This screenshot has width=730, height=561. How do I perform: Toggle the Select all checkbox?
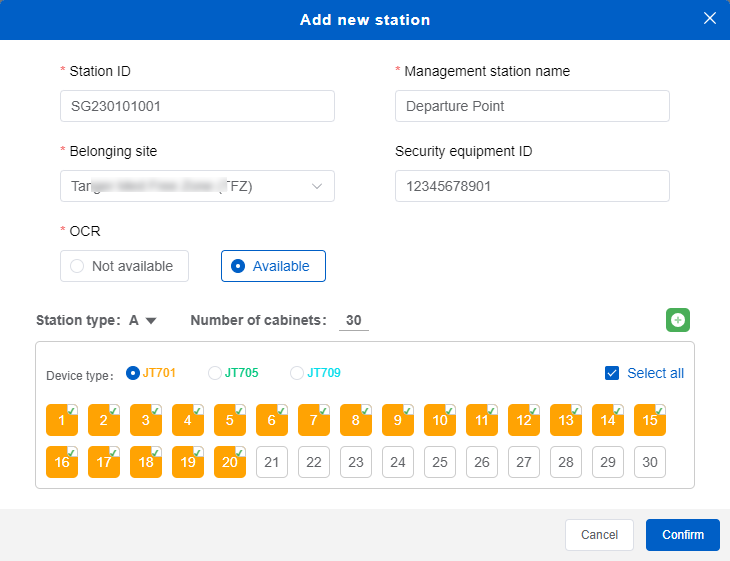coord(612,373)
